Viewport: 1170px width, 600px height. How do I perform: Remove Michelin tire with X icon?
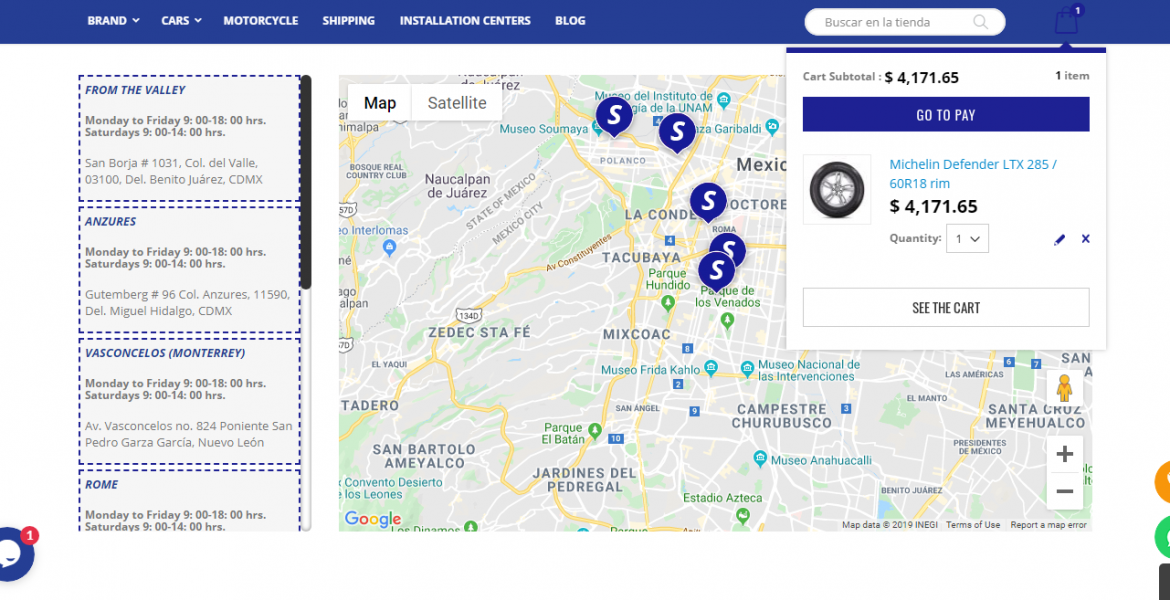point(1085,239)
